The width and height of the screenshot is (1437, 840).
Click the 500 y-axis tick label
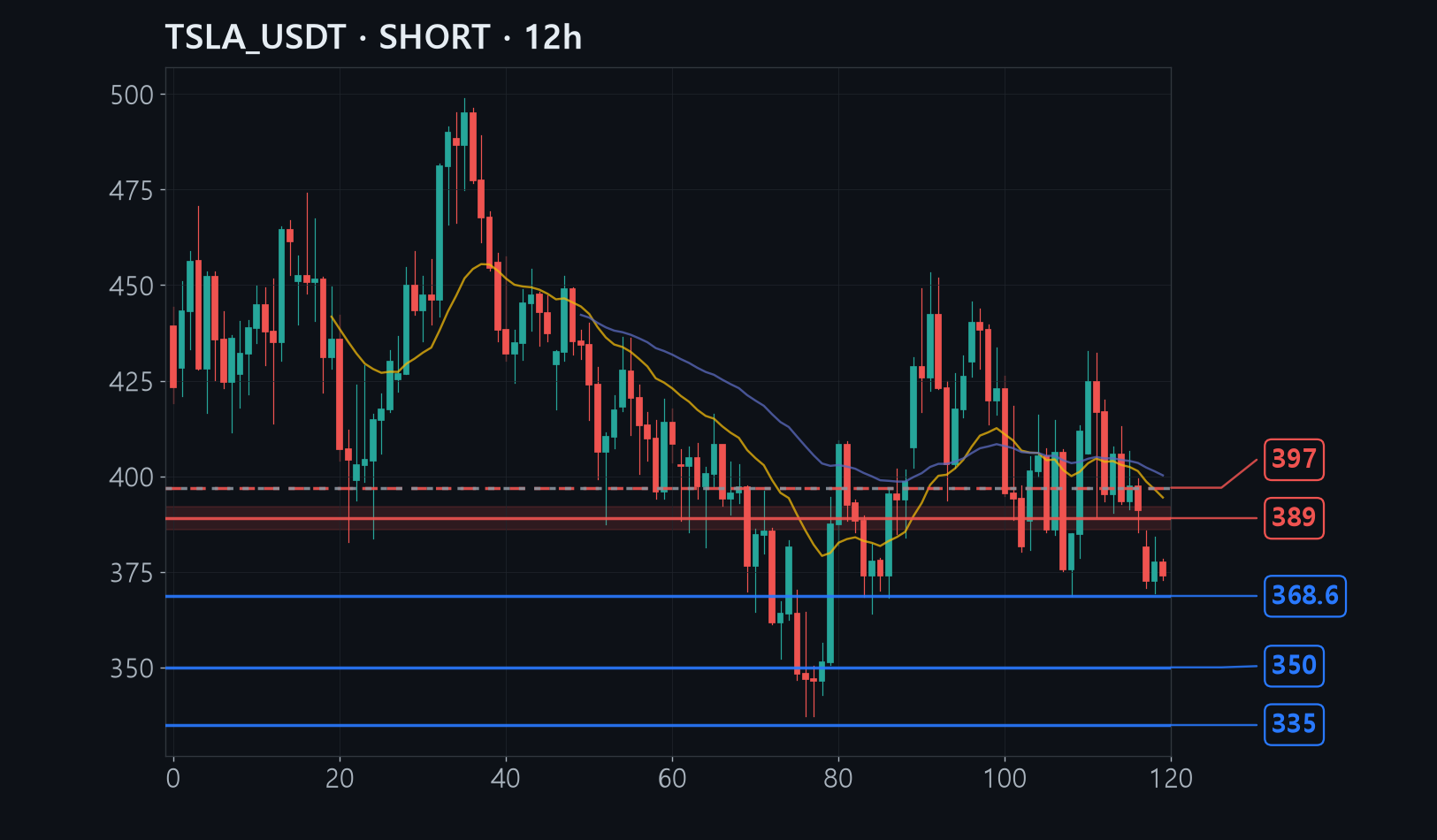(x=132, y=95)
